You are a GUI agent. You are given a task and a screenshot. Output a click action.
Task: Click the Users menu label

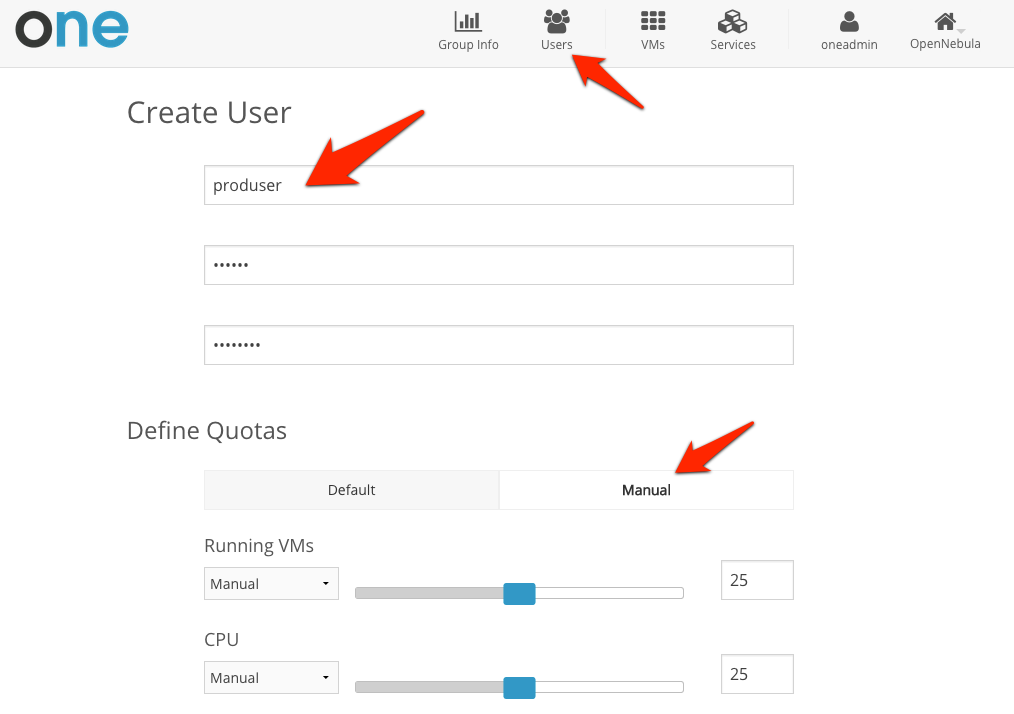point(556,45)
